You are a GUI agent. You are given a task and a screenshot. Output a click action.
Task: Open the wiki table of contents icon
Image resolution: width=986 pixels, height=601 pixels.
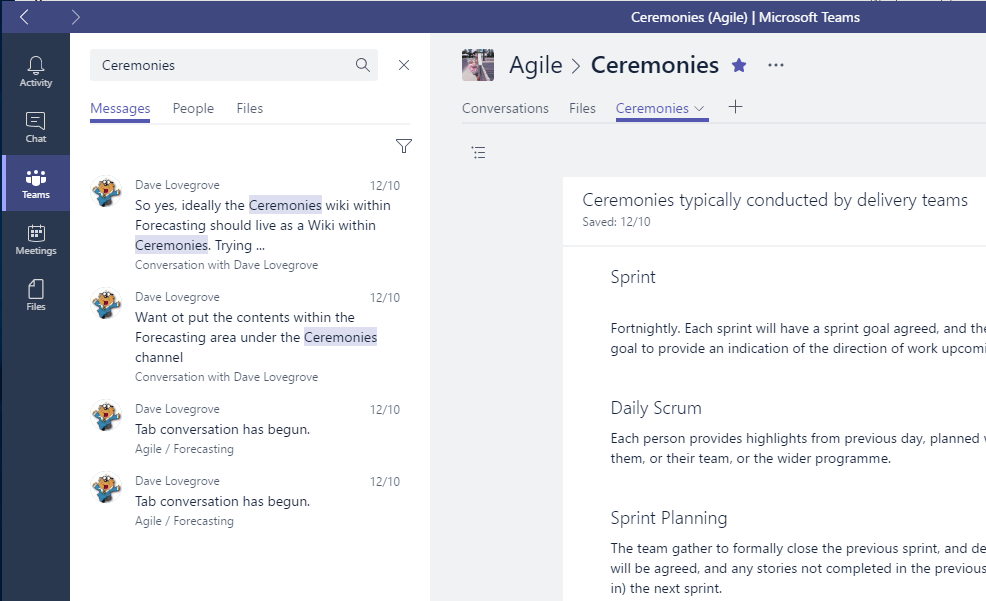(479, 152)
